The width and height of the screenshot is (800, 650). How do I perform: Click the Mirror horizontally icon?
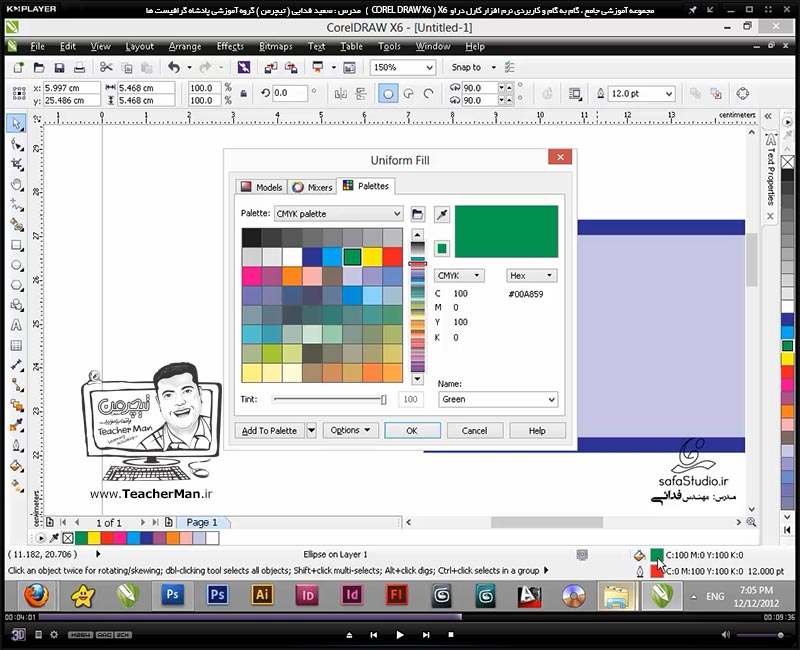(340, 93)
